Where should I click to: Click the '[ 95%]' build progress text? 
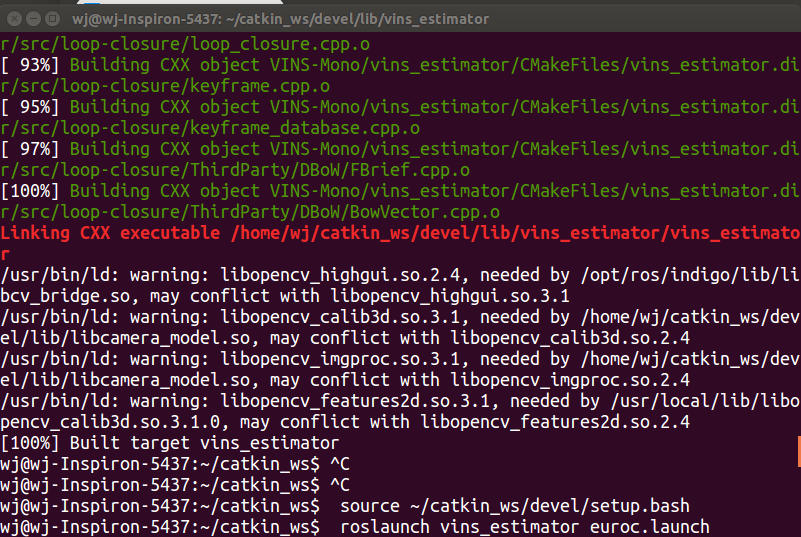30,107
